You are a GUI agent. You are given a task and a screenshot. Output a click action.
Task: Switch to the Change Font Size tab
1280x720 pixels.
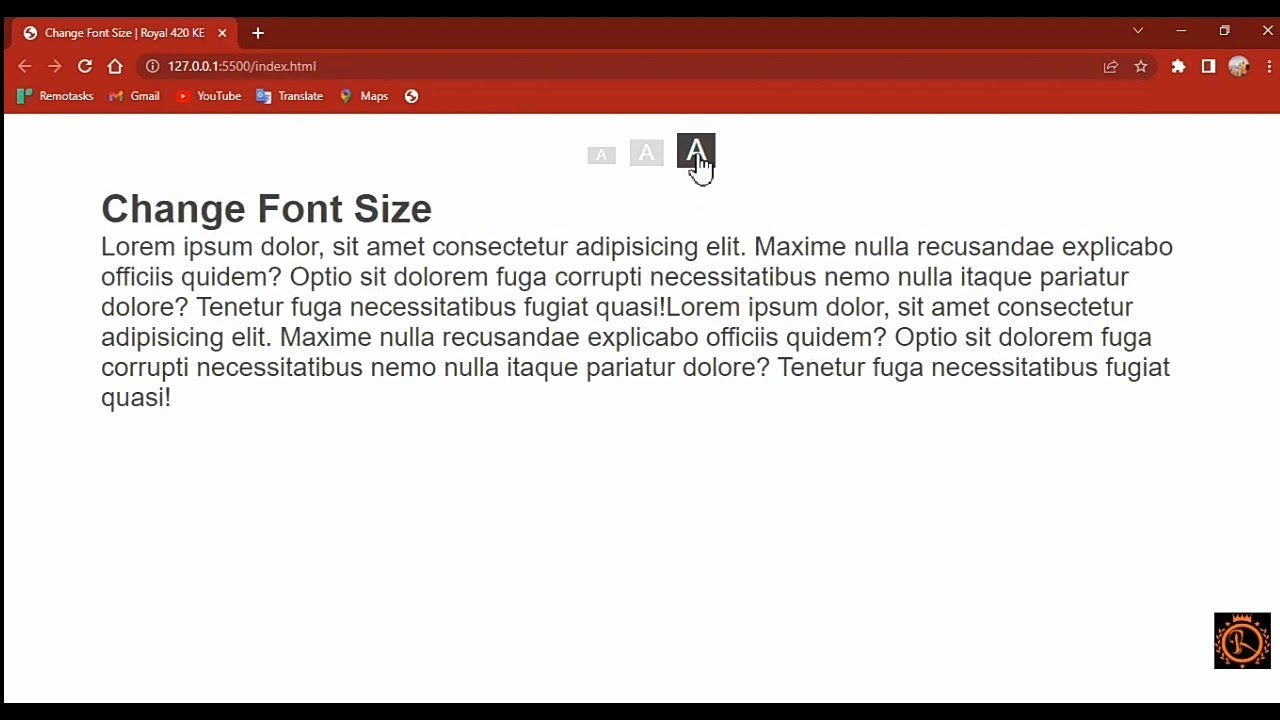[x=125, y=33]
